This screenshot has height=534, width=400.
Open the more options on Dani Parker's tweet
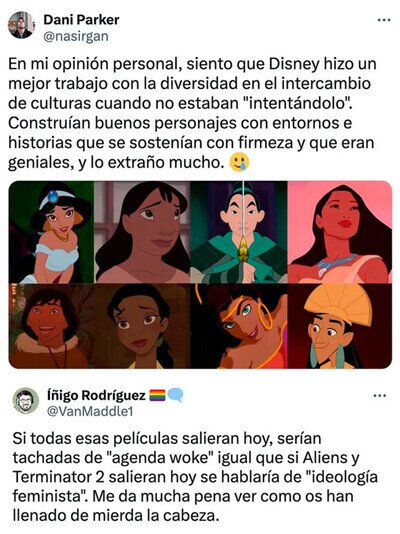384,20
